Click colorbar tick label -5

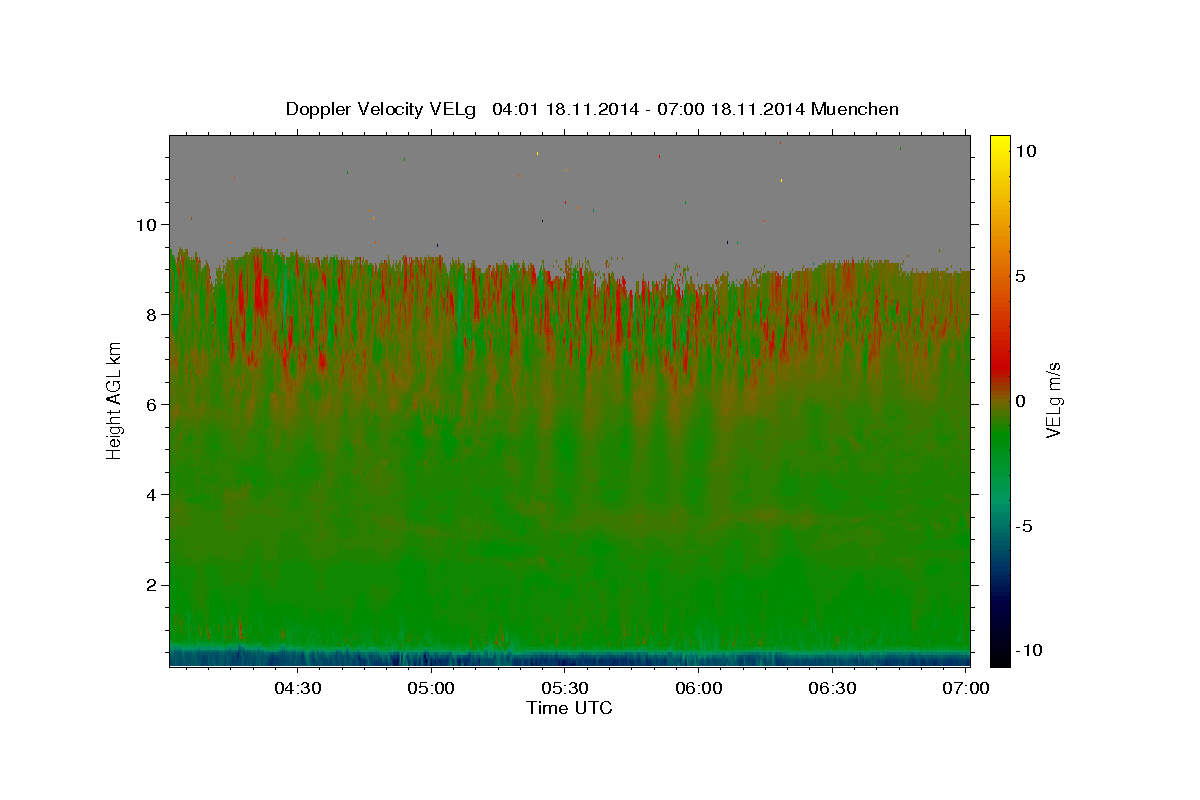(x=1023, y=525)
